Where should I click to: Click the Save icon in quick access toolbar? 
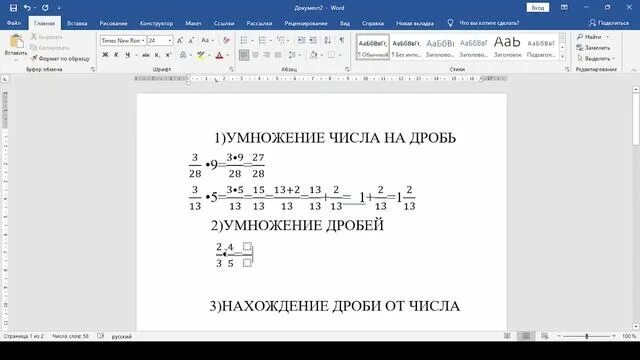point(13,8)
